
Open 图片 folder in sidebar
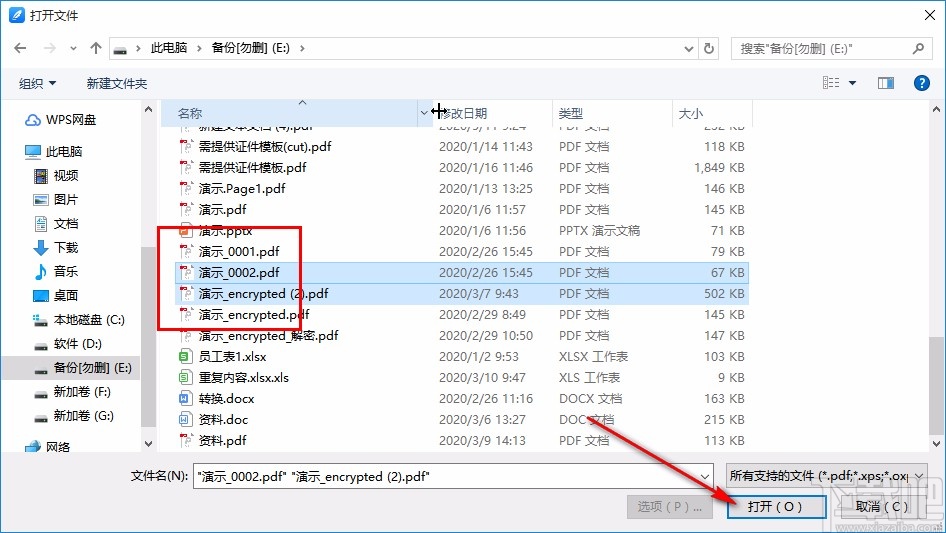click(56, 200)
